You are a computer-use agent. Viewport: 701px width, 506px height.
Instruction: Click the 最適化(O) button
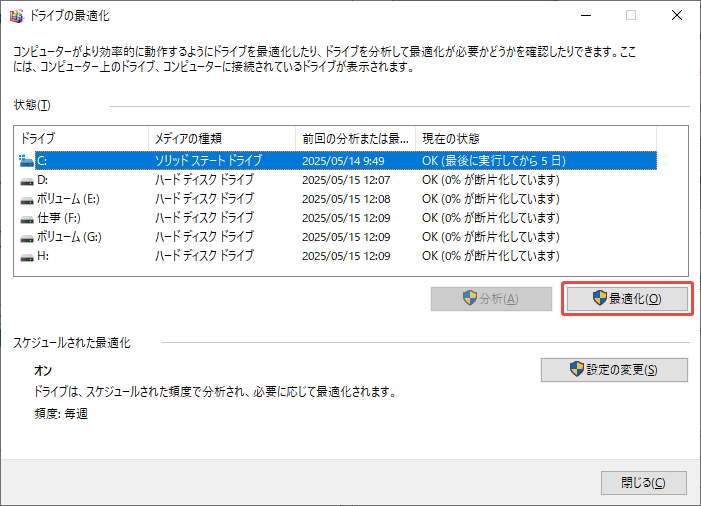pos(627,299)
